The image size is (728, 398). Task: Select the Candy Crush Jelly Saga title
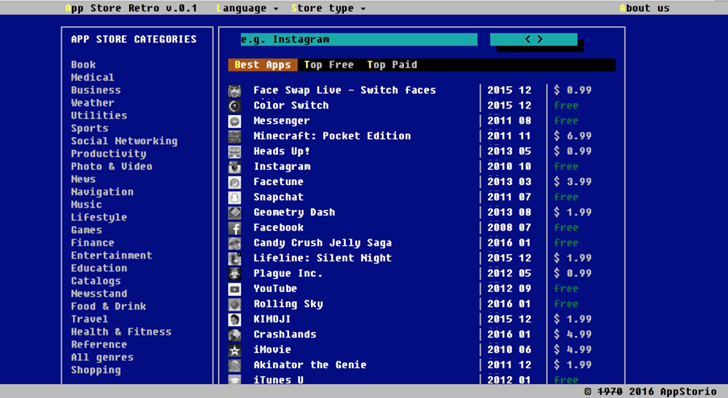pos(323,243)
